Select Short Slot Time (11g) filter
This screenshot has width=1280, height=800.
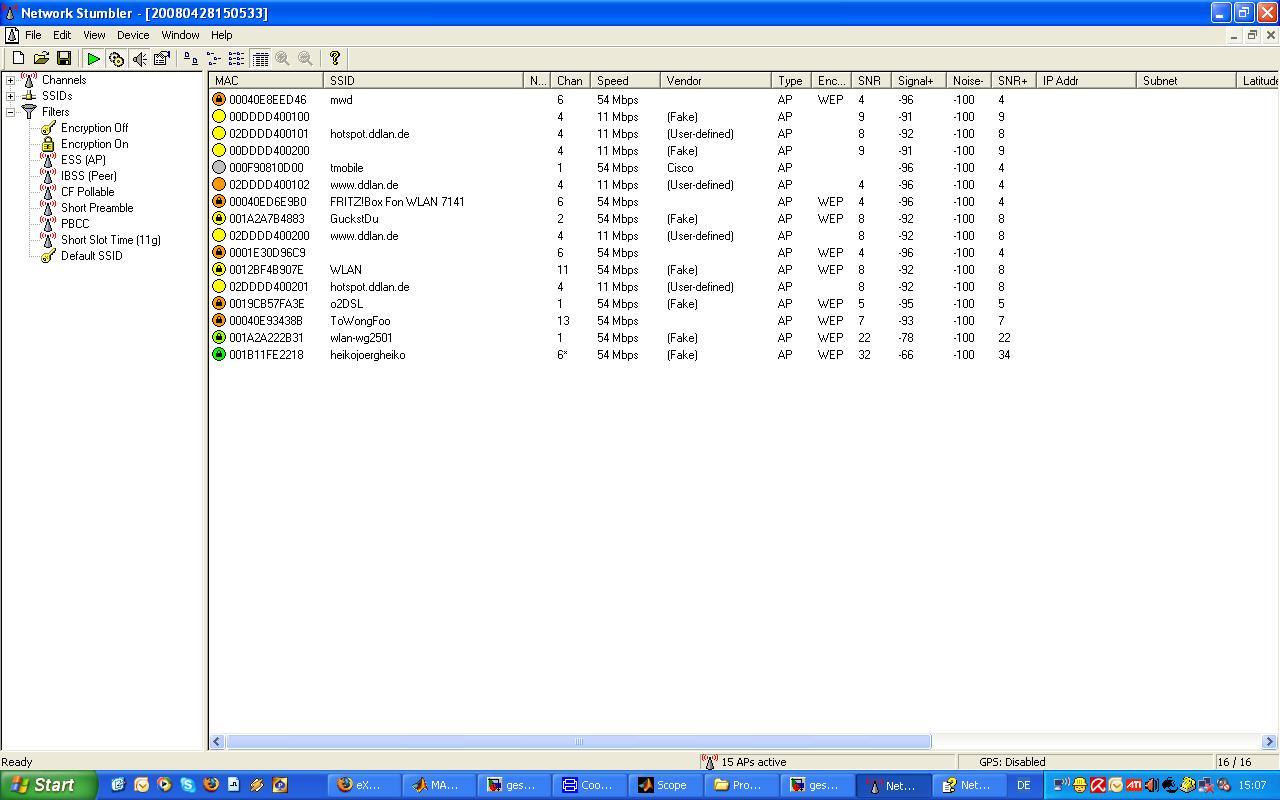tap(110, 240)
